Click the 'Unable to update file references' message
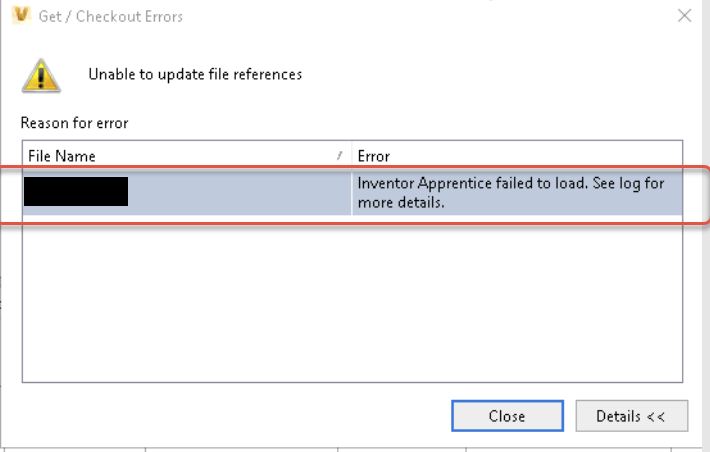This screenshot has width=710, height=452. click(x=195, y=74)
